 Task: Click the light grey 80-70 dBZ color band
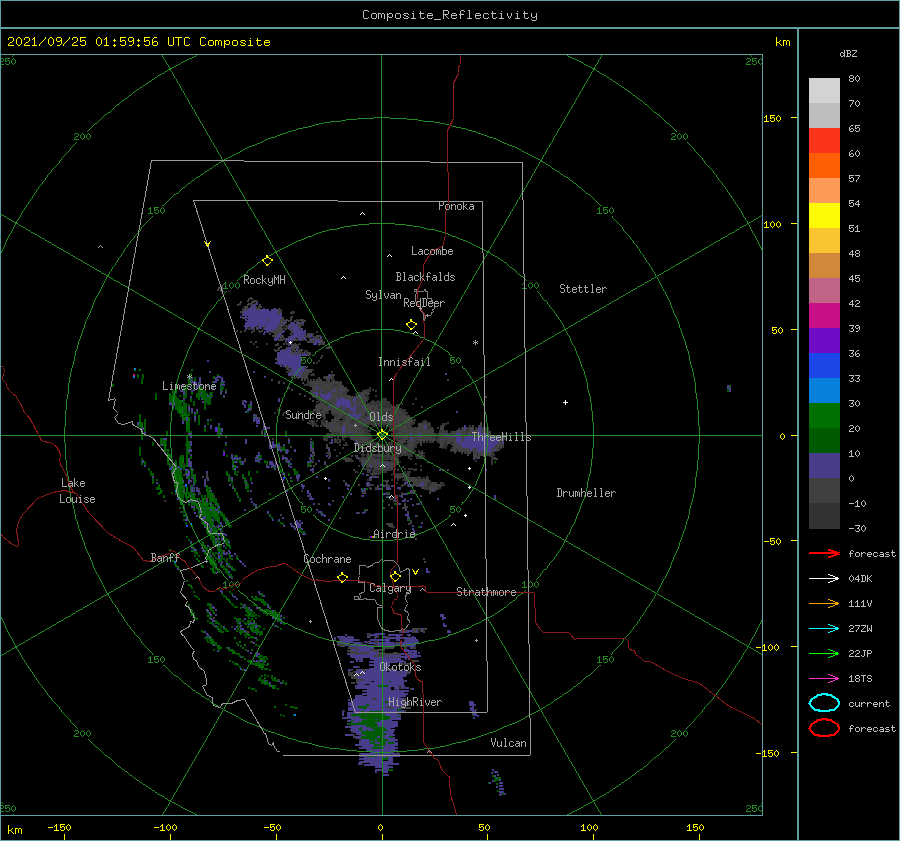[824, 91]
